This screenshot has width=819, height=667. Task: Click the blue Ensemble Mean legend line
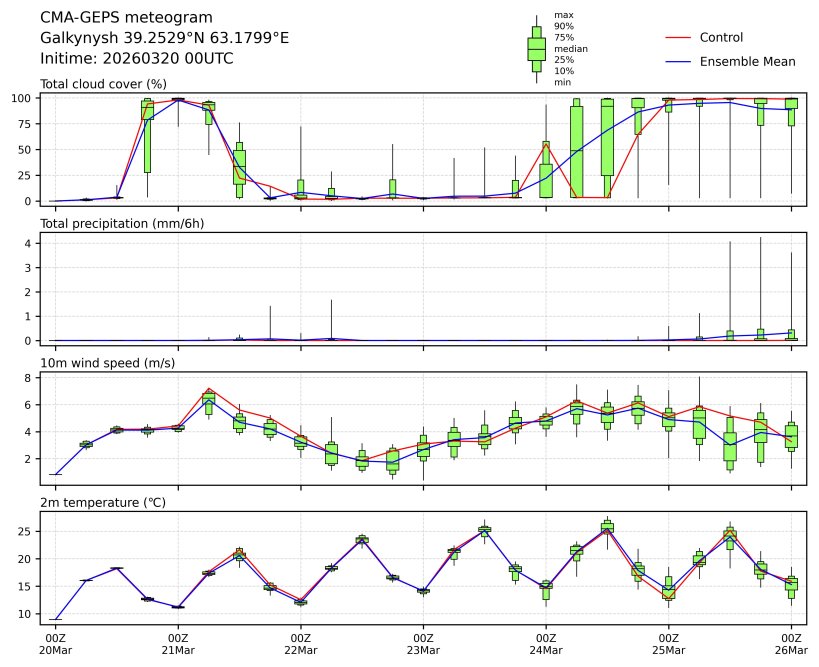[677, 62]
